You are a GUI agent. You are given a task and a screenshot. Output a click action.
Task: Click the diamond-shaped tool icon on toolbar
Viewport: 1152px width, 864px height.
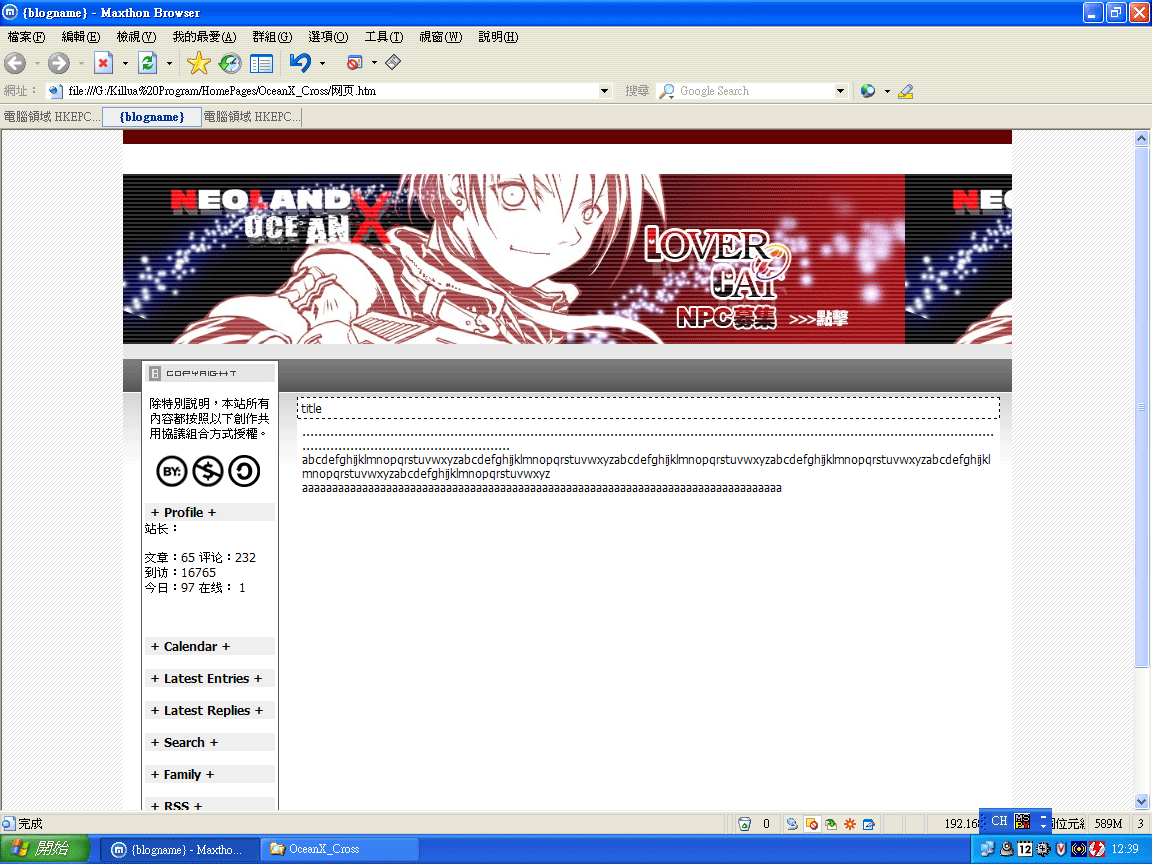(393, 62)
